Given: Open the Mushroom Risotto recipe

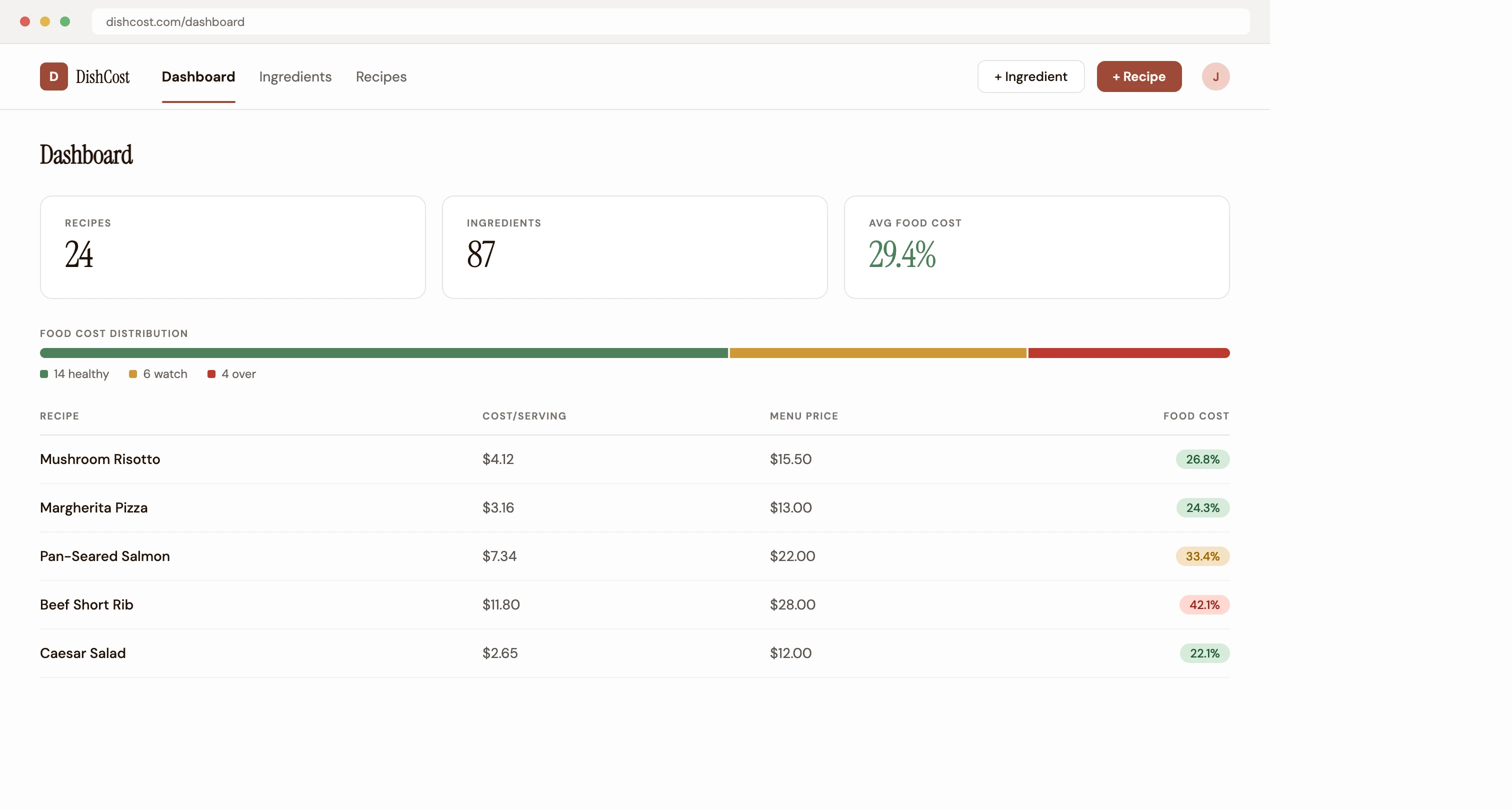Looking at the screenshot, I should tap(100, 459).
